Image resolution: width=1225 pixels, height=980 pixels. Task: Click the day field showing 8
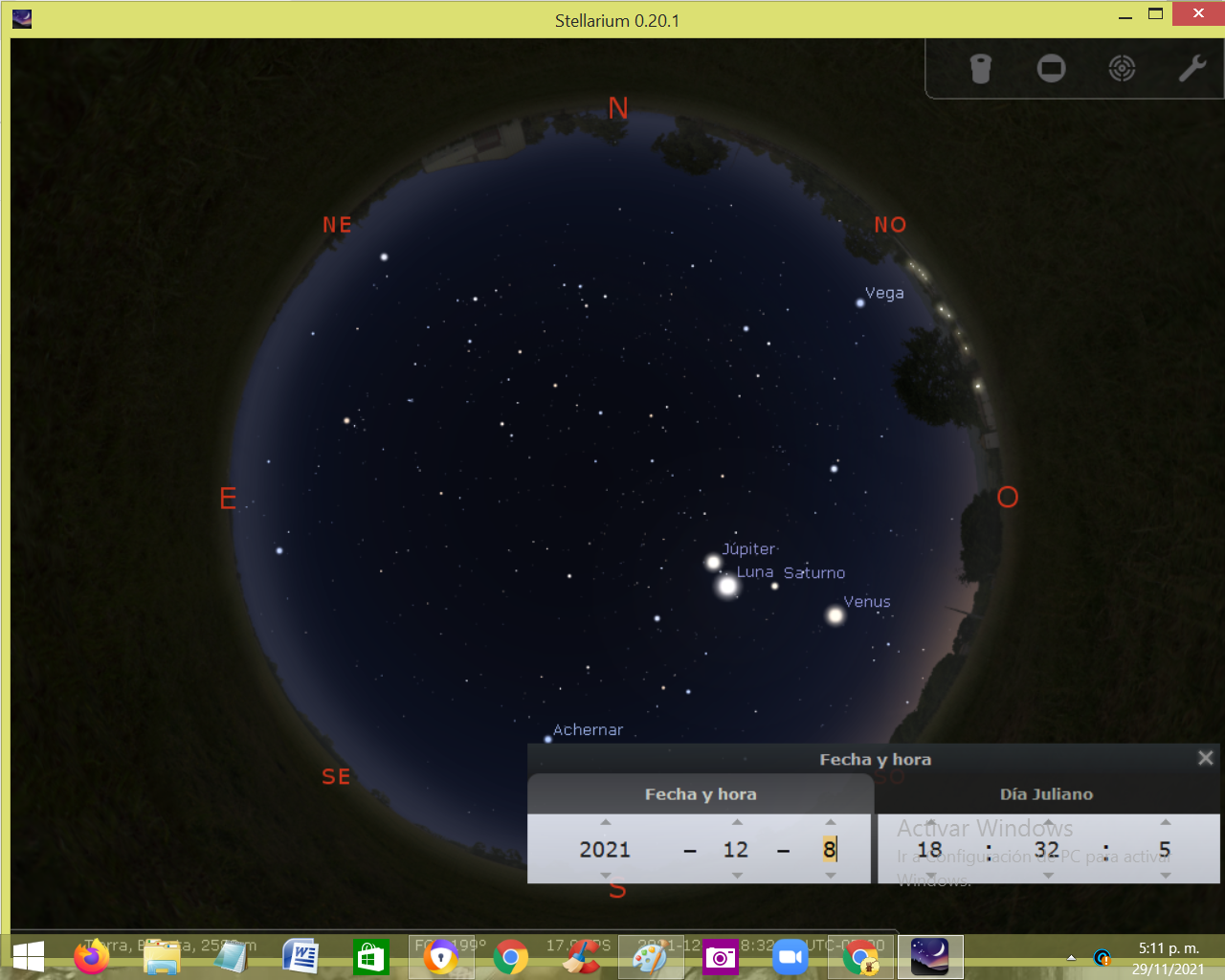(x=830, y=850)
